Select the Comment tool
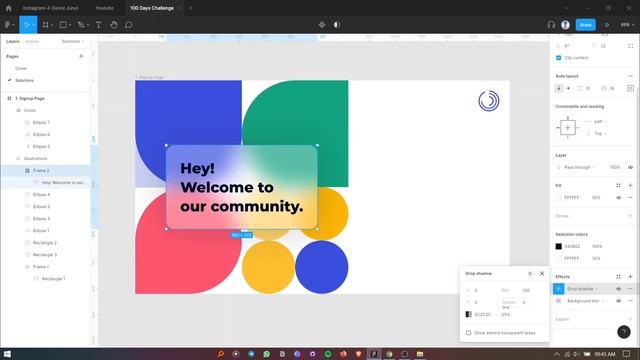The image size is (640, 360). (129, 25)
